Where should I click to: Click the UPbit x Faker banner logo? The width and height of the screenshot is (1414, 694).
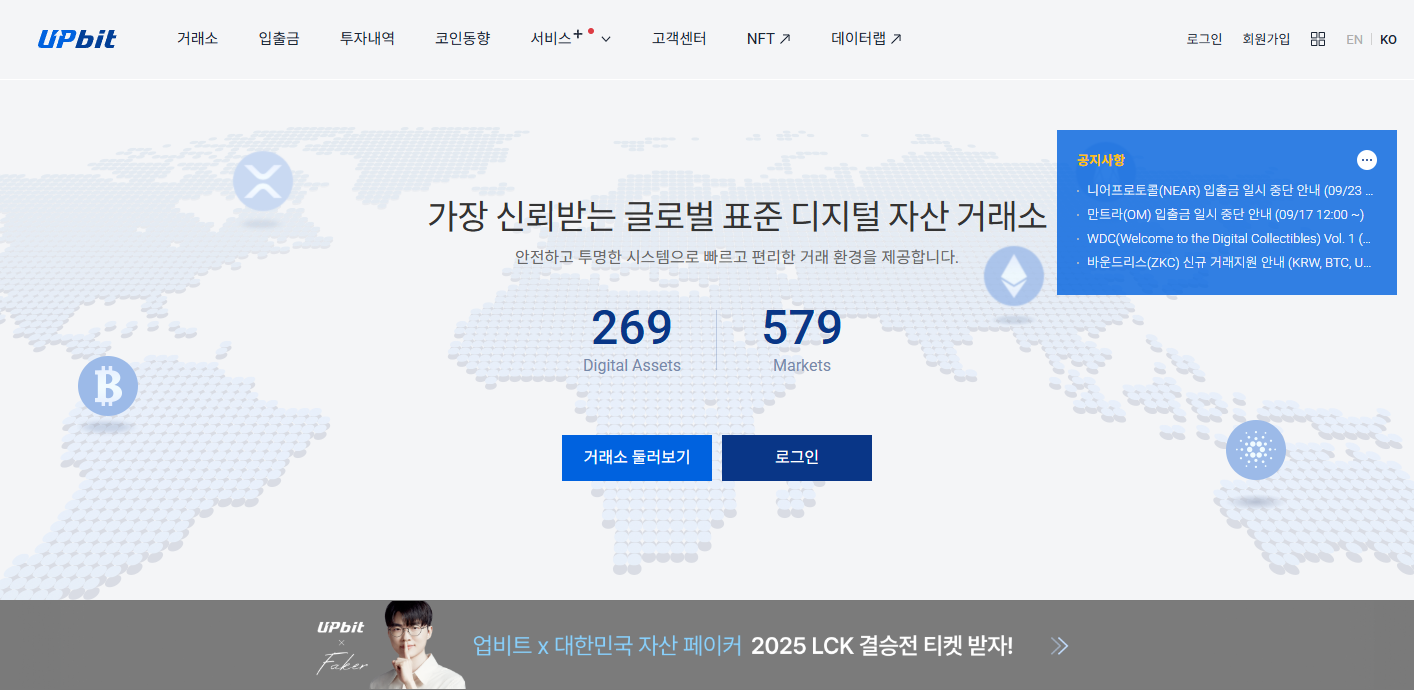[342, 646]
